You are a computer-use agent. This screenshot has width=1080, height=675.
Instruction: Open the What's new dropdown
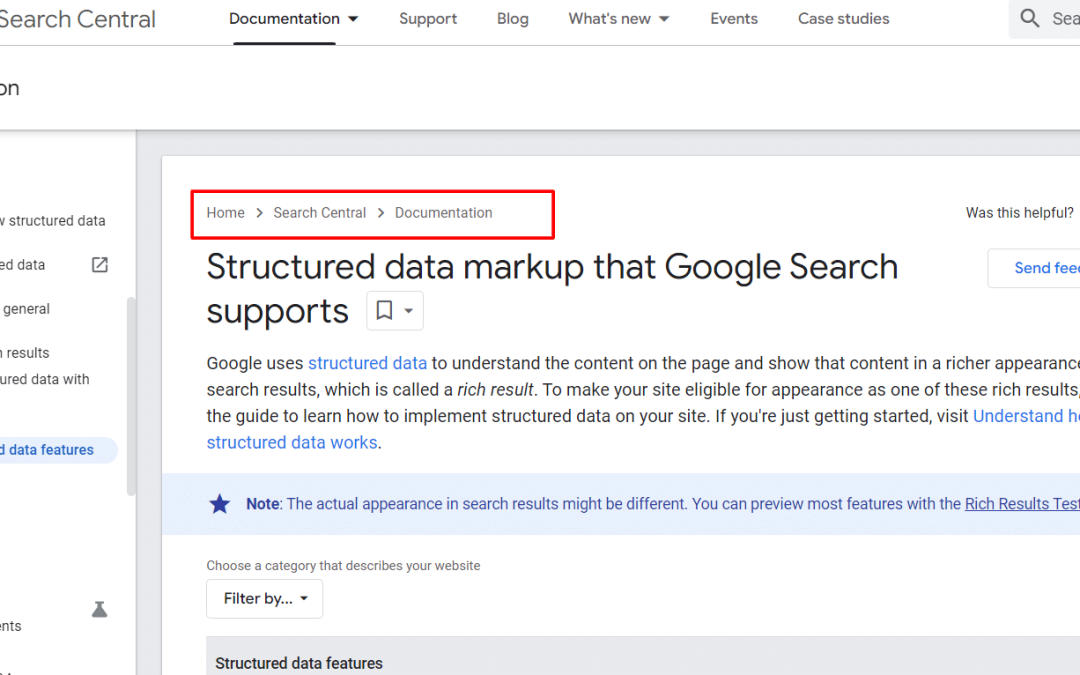pyautogui.click(x=619, y=19)
